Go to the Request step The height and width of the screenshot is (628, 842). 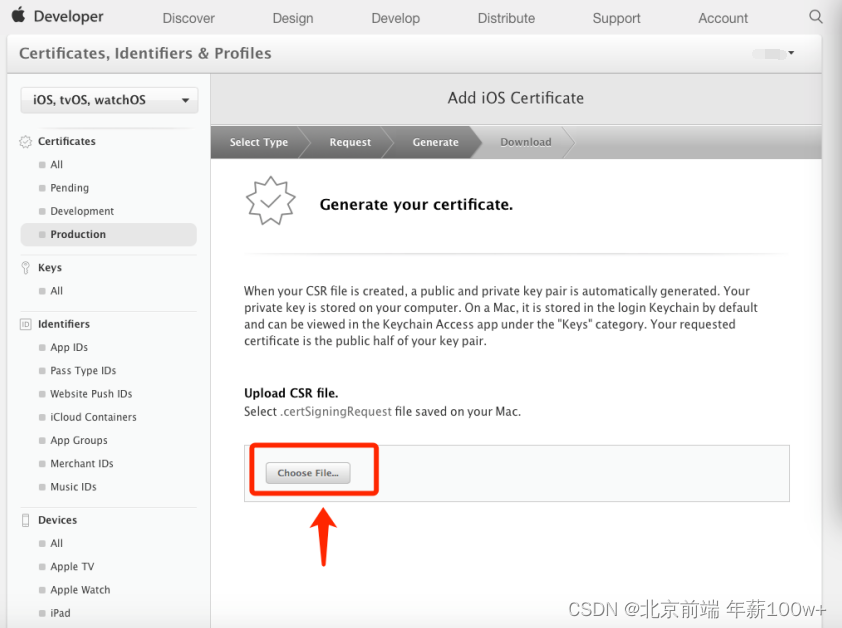(x=350, y=142)
